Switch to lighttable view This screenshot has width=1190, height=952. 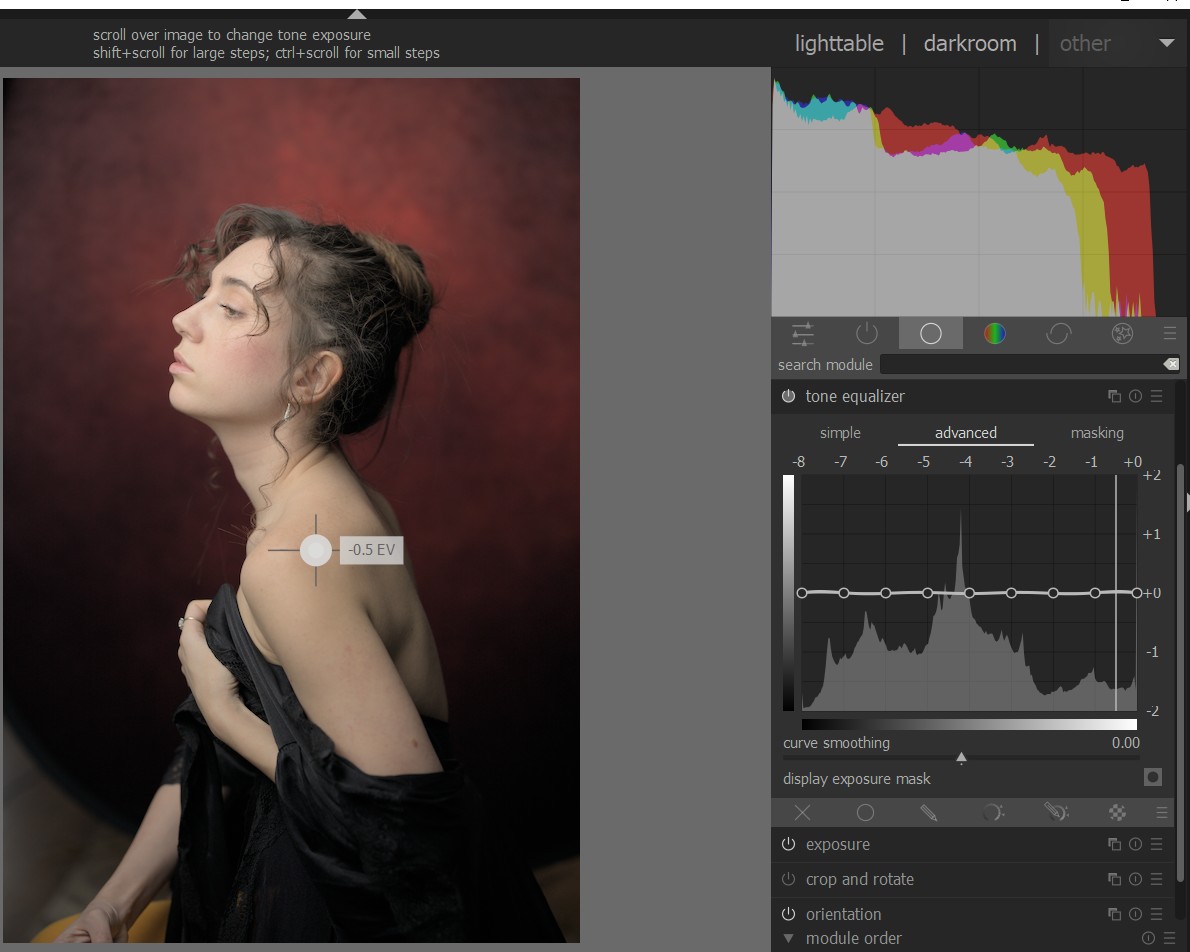[x=839, y=43]
